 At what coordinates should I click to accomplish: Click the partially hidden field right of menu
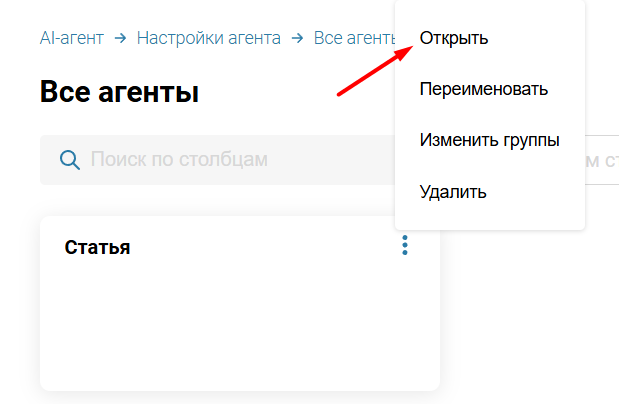(x=601, y=160)
